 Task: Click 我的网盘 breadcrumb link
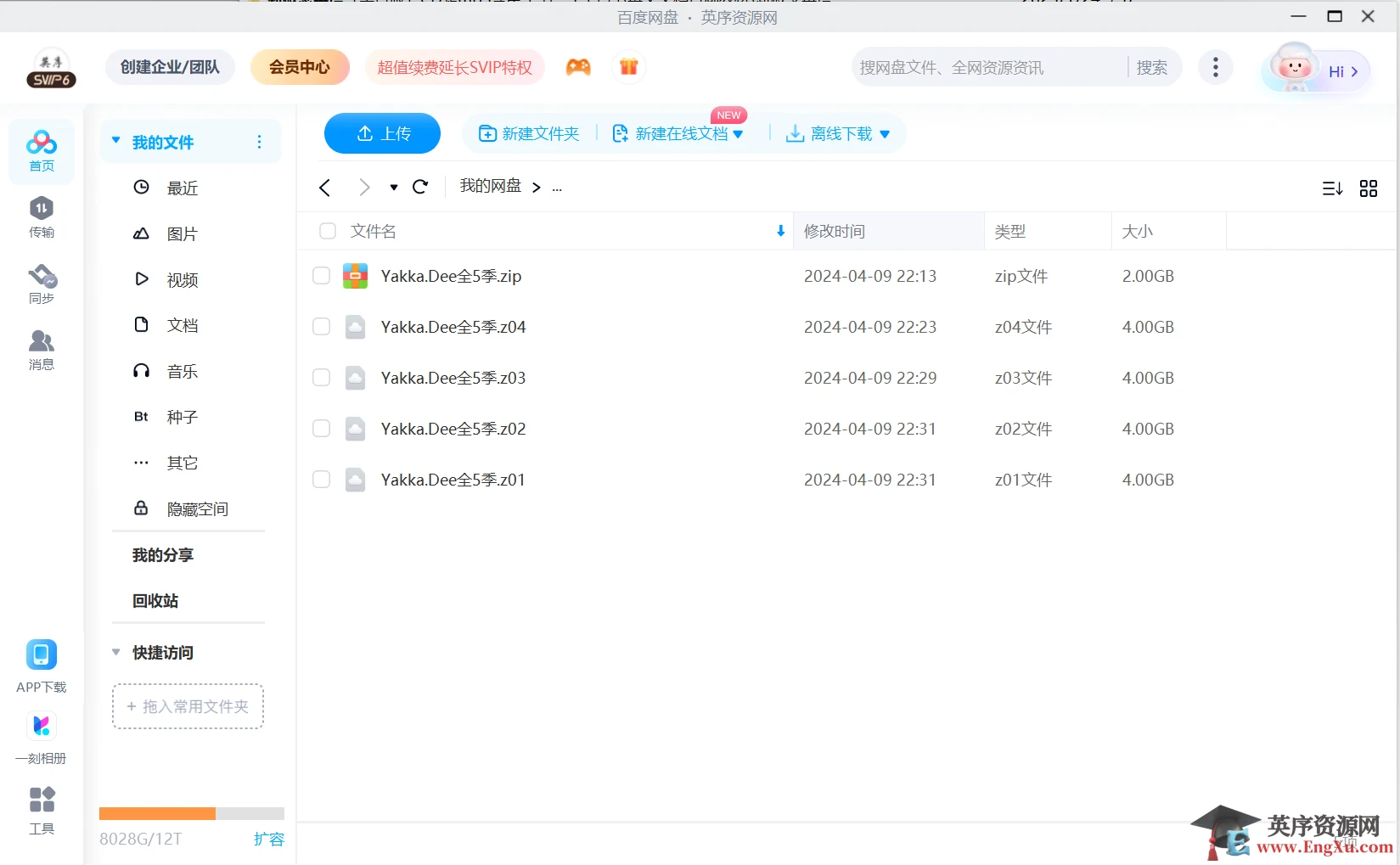click(491, 186)
